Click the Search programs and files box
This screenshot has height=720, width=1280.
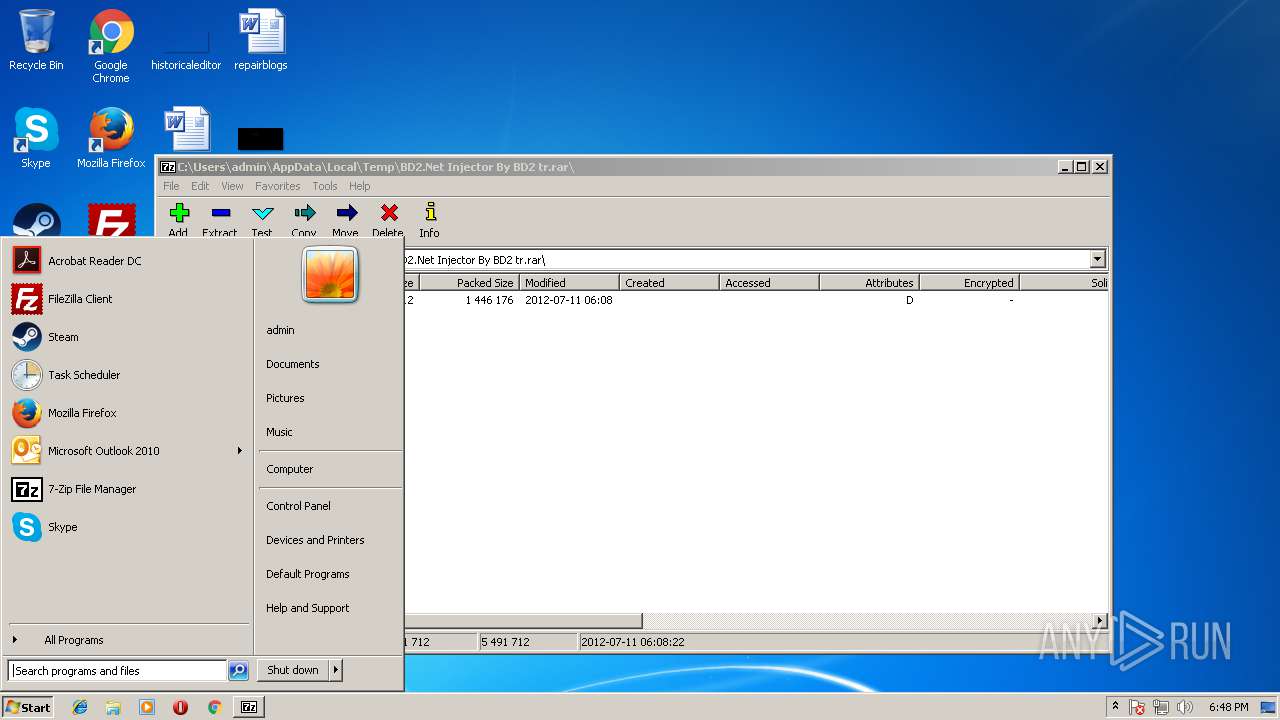(117, 671)
